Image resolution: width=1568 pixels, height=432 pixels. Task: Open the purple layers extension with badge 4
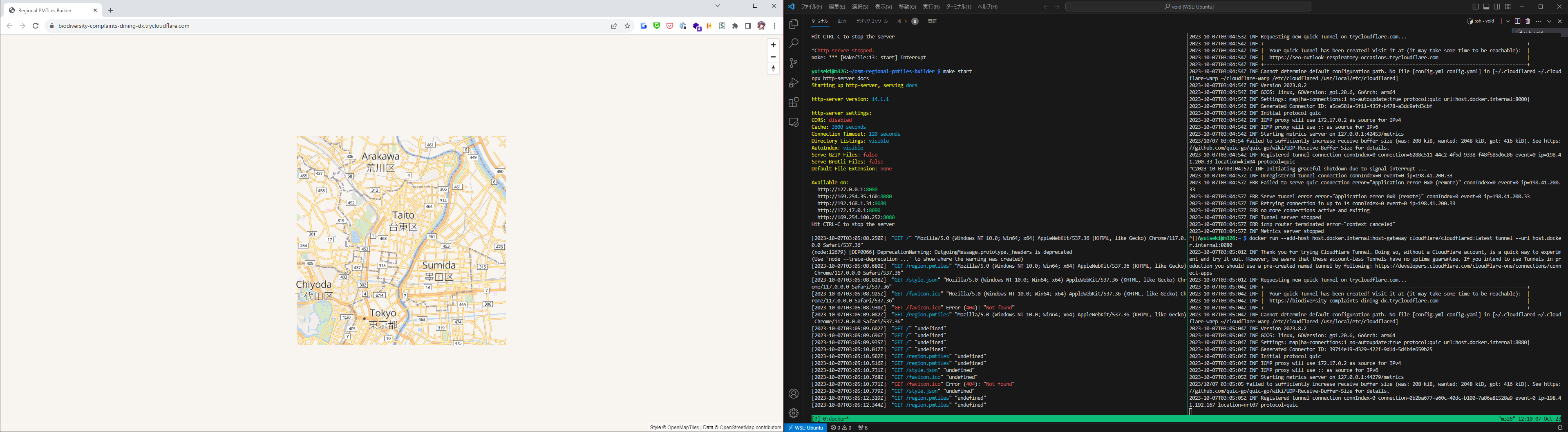(696, 26)
